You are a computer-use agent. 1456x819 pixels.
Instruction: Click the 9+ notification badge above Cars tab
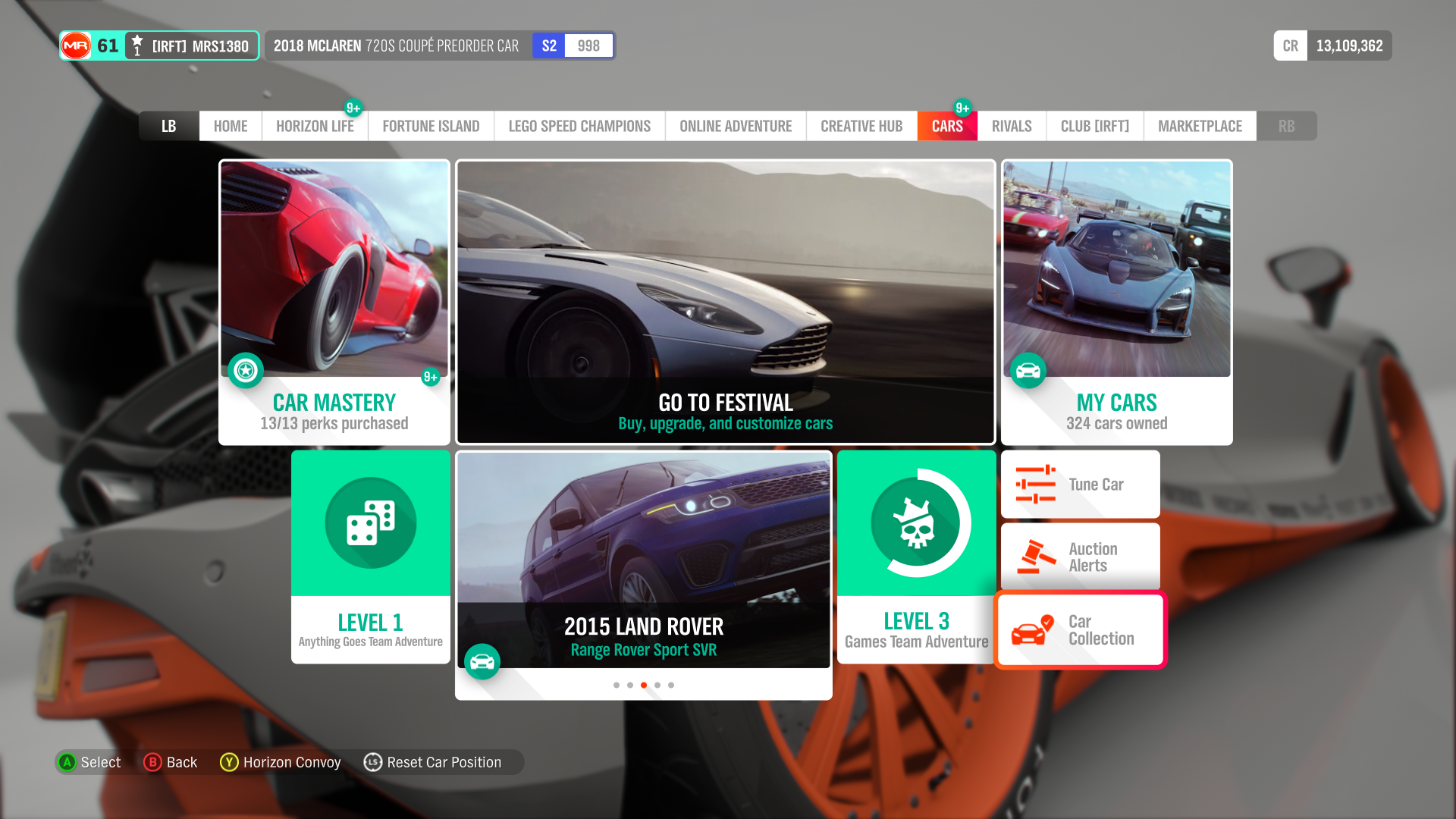(x=962, y=108)
